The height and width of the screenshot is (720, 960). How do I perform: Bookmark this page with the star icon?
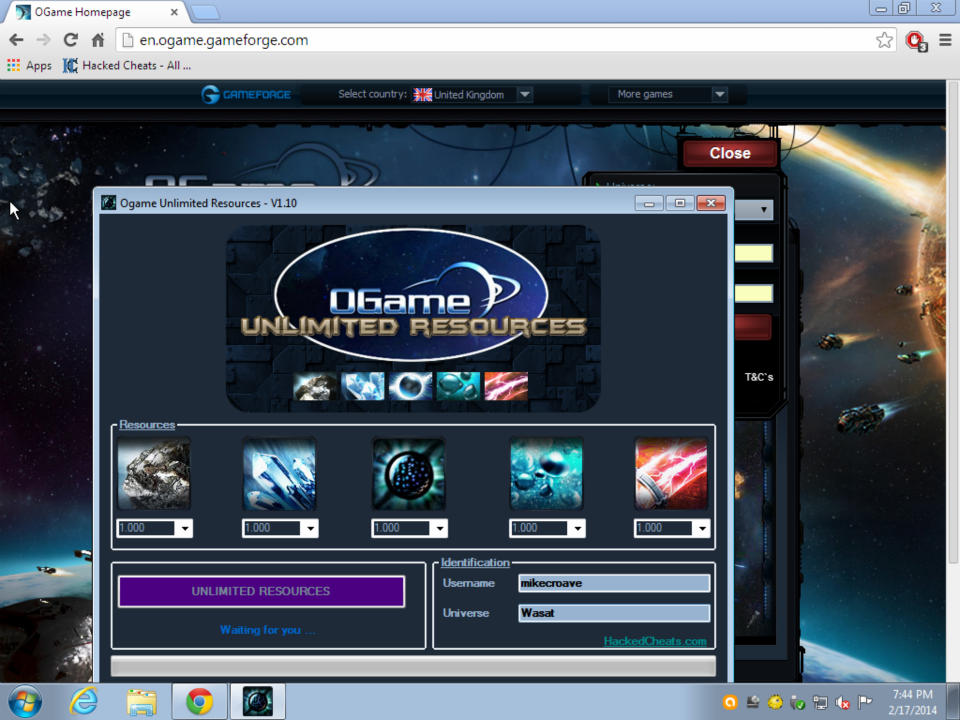[x=884, y=40]
